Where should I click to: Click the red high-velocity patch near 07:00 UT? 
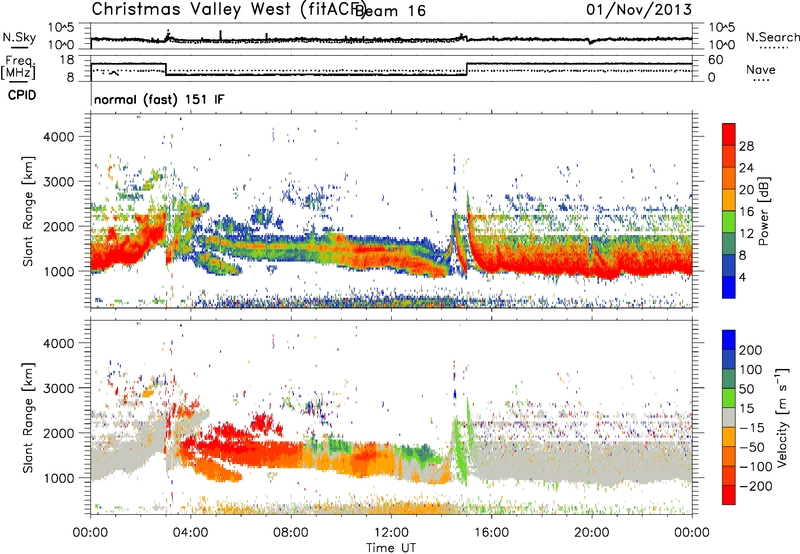(x=262, y=423)
